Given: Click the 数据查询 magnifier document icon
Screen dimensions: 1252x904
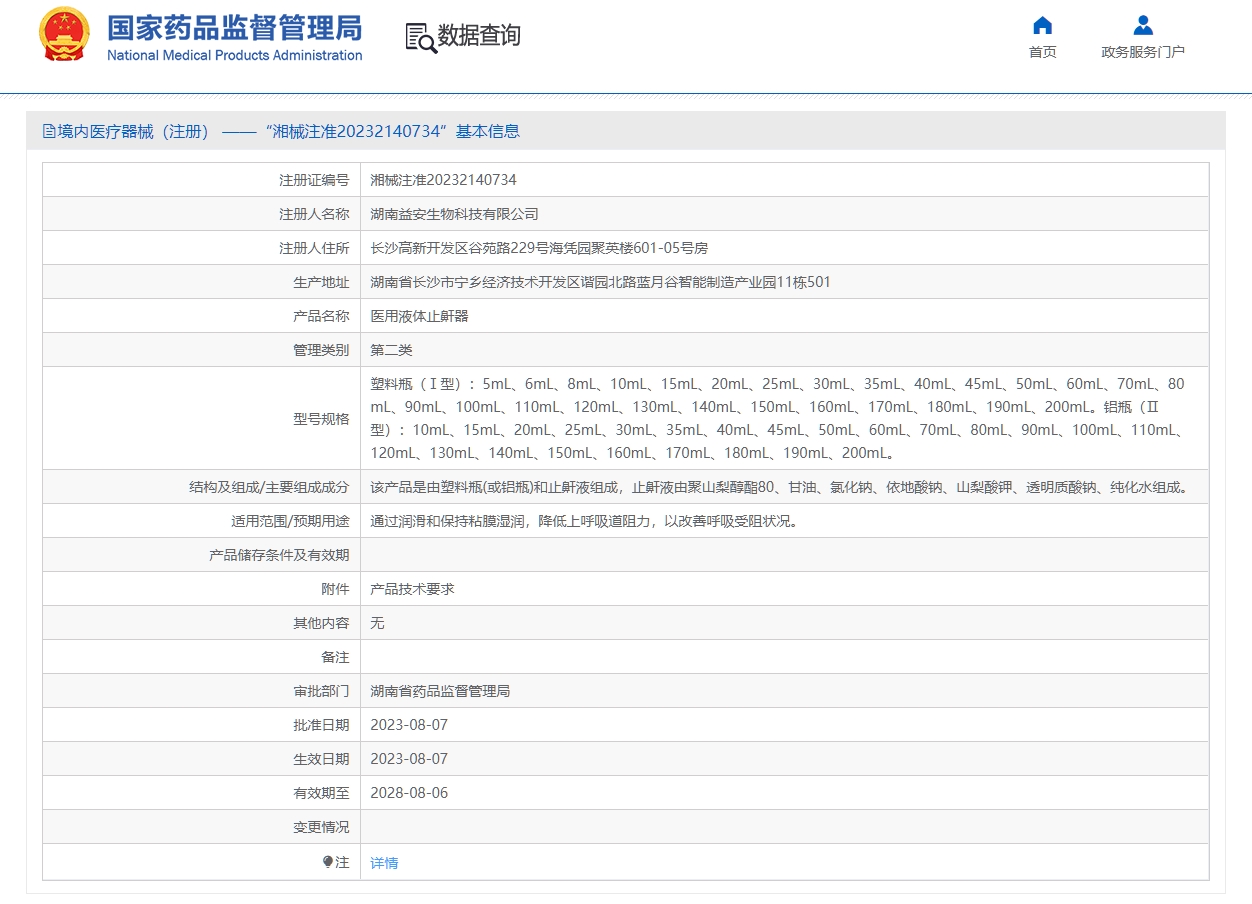Looking at the screenshot, I should [x=420, y=37].
